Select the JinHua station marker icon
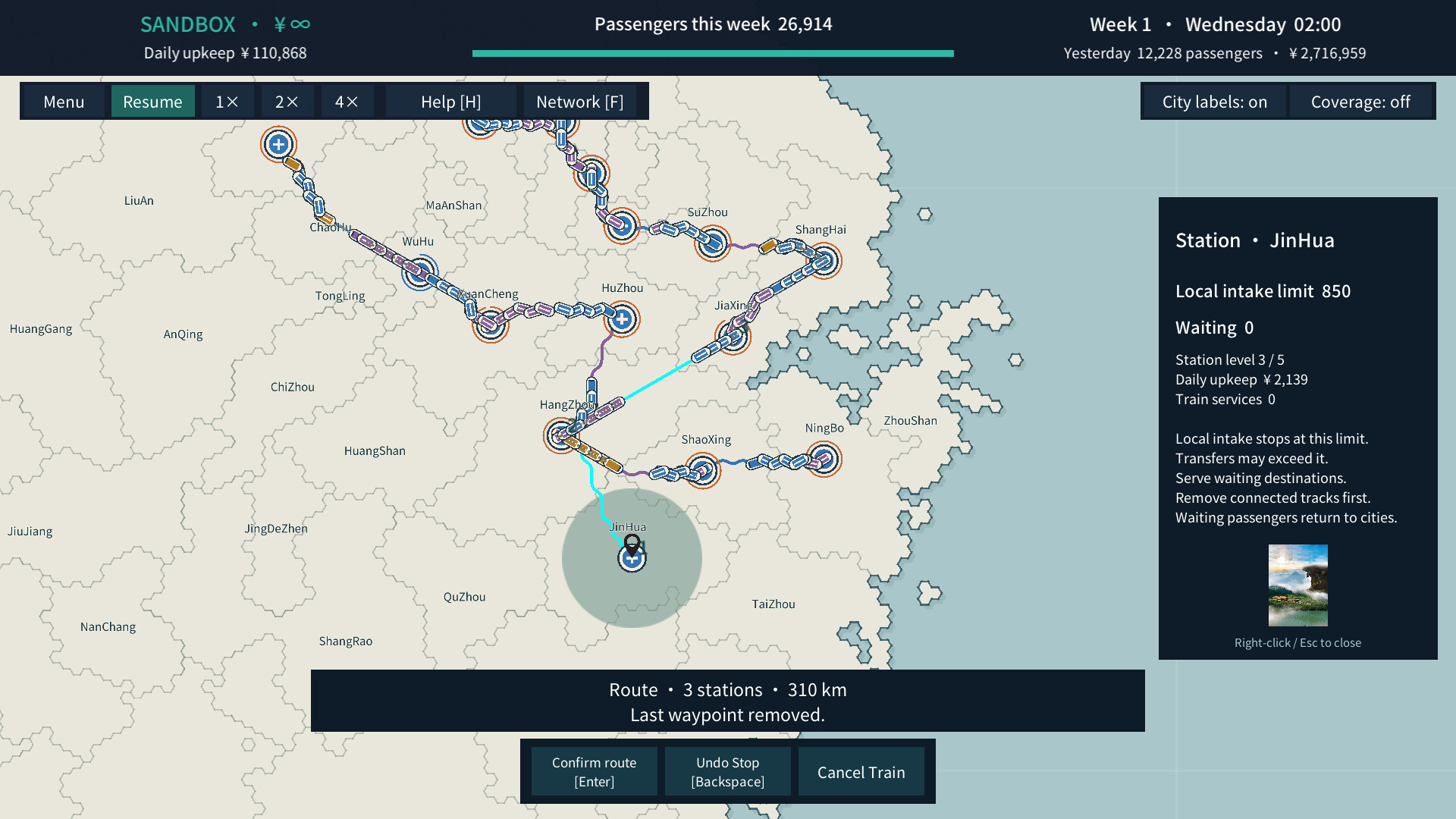Viewport: 1456px width, 819px height. coord(632,558)
